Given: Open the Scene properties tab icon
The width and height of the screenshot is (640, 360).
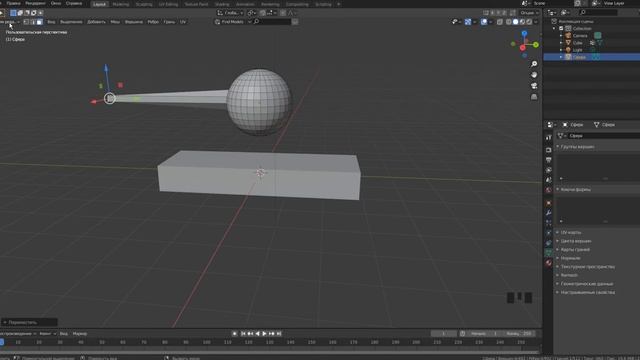Looking at the screenshot, I should (x=549, y=180).
